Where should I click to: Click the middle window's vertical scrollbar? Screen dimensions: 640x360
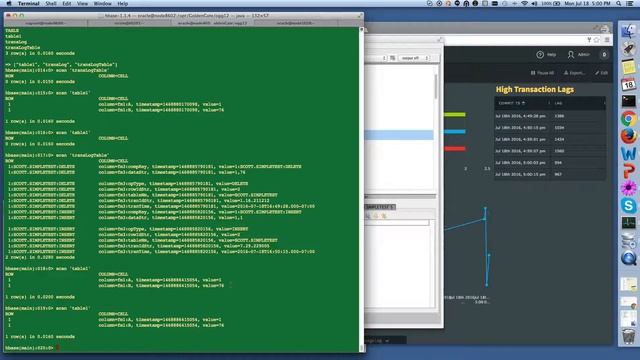436,87
